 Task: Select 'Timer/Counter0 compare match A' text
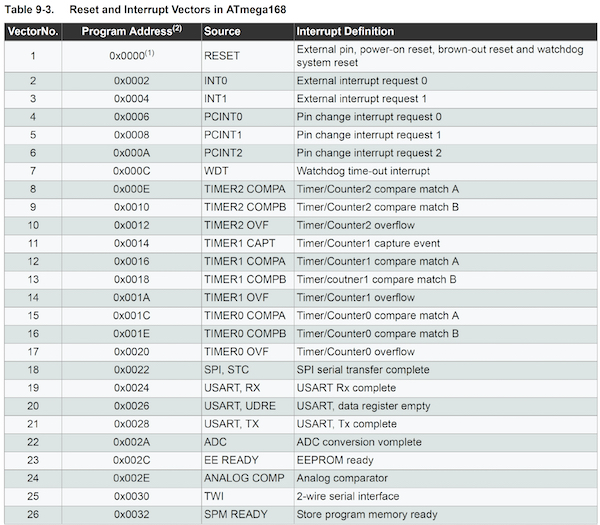point(378,315)
